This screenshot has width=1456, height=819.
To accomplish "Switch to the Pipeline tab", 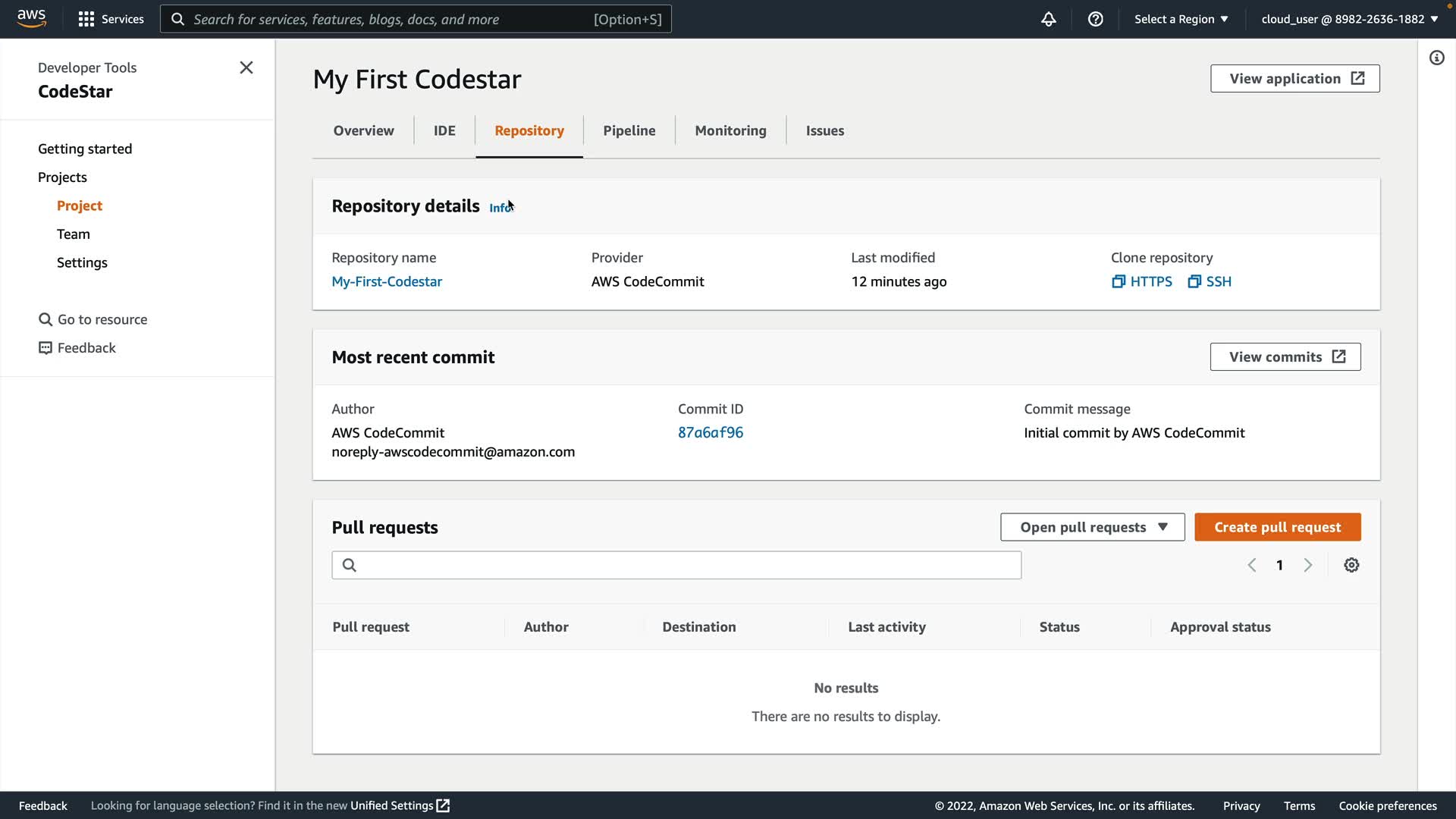I will 629,130.
